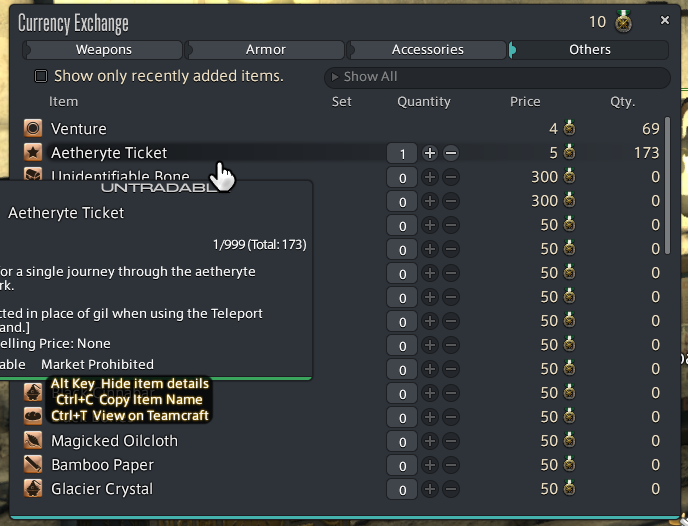Viewport: 688px width, 526px height.
Task: Click the Aetheryte Ticket quantity input field
Action: click(x=402, y=154)
